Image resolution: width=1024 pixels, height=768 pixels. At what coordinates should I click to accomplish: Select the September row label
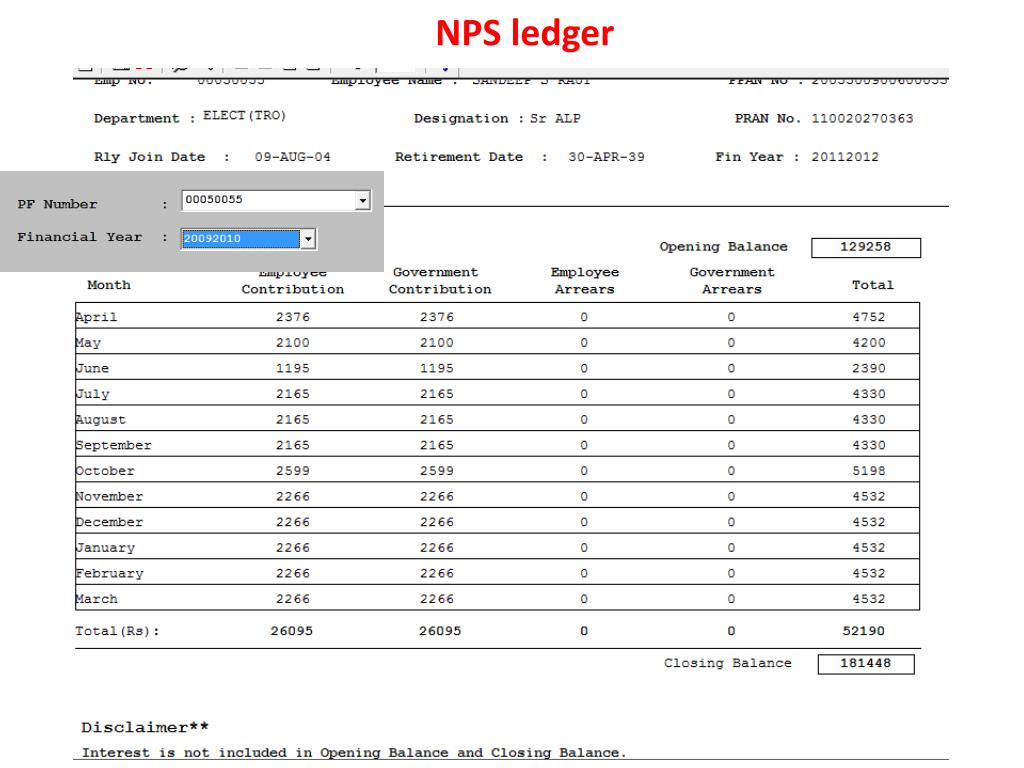point(114,445)
